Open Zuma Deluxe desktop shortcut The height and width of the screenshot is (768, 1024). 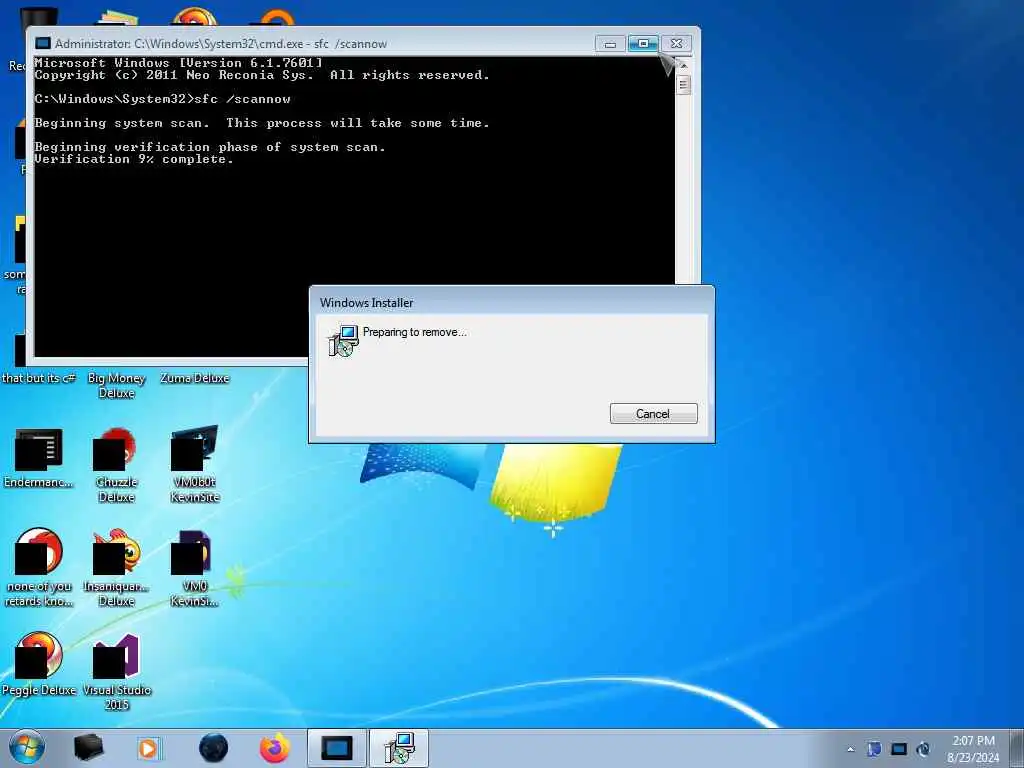coord(195,378)
